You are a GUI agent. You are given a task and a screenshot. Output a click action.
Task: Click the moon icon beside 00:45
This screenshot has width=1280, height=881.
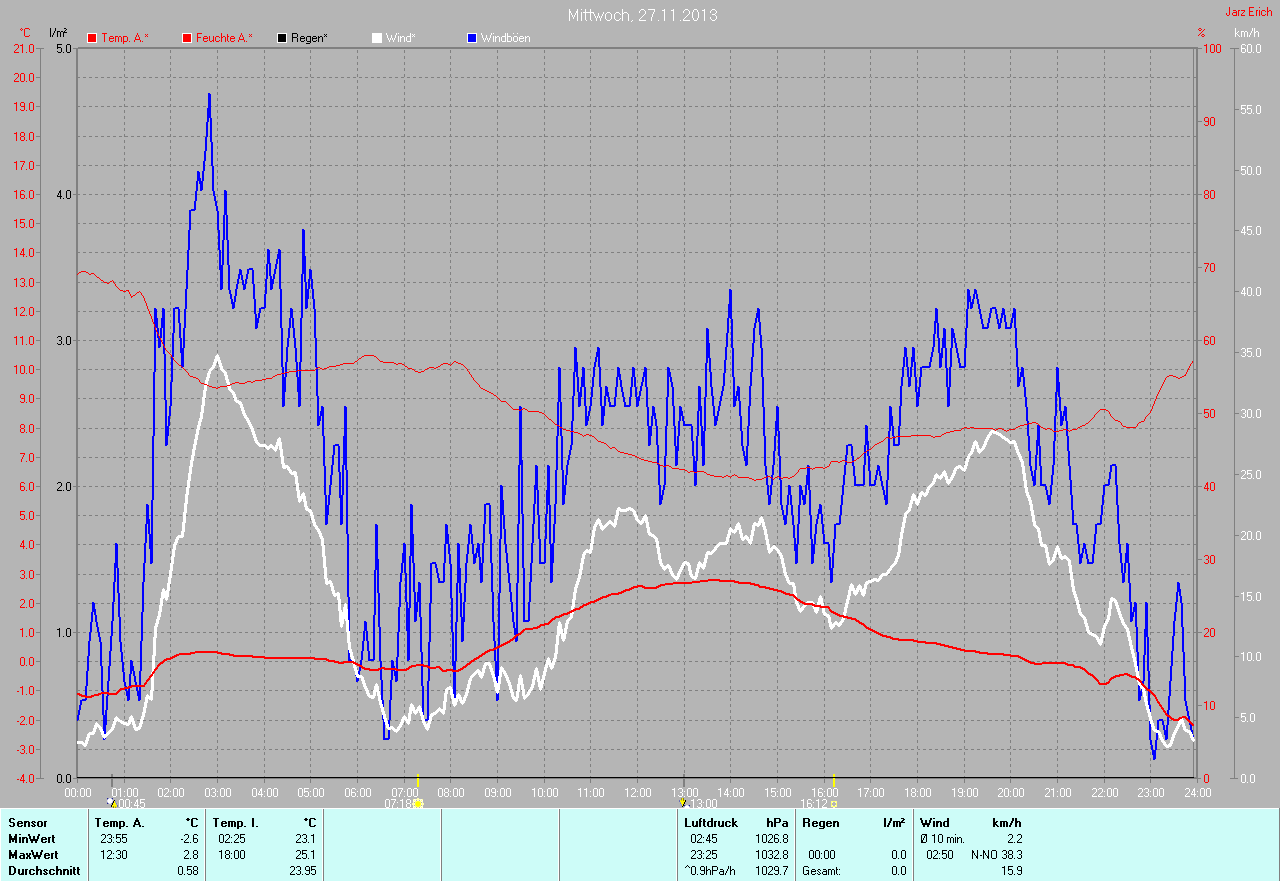111,803
